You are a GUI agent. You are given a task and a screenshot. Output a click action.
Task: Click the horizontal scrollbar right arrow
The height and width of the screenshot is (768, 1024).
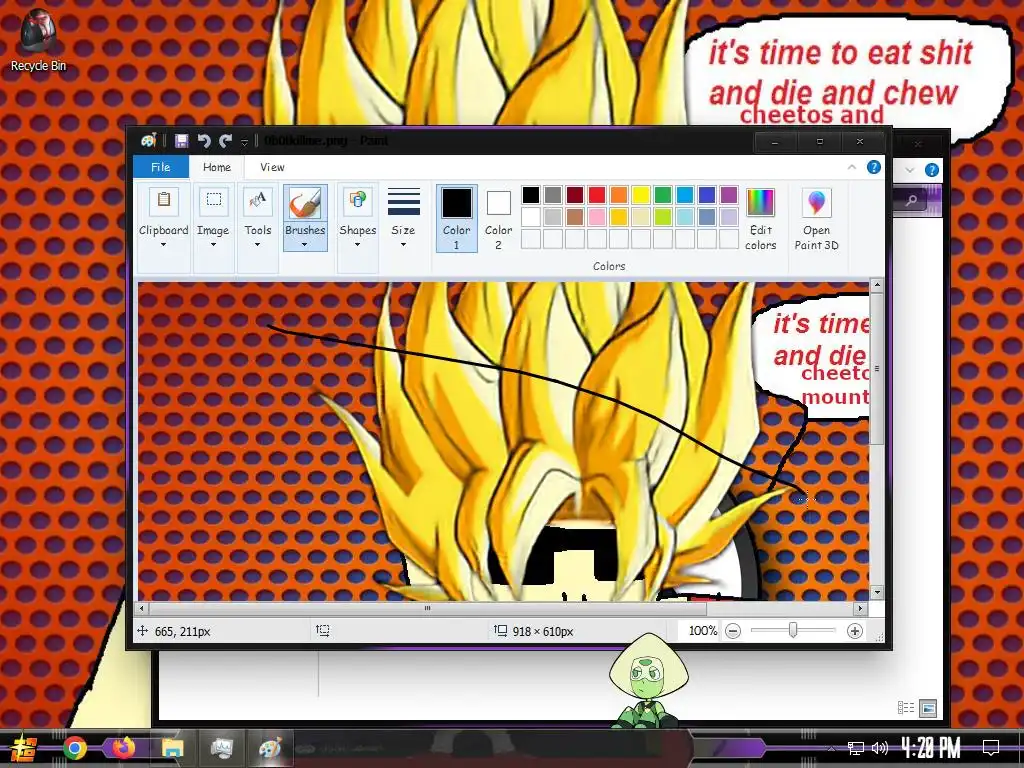861,608
